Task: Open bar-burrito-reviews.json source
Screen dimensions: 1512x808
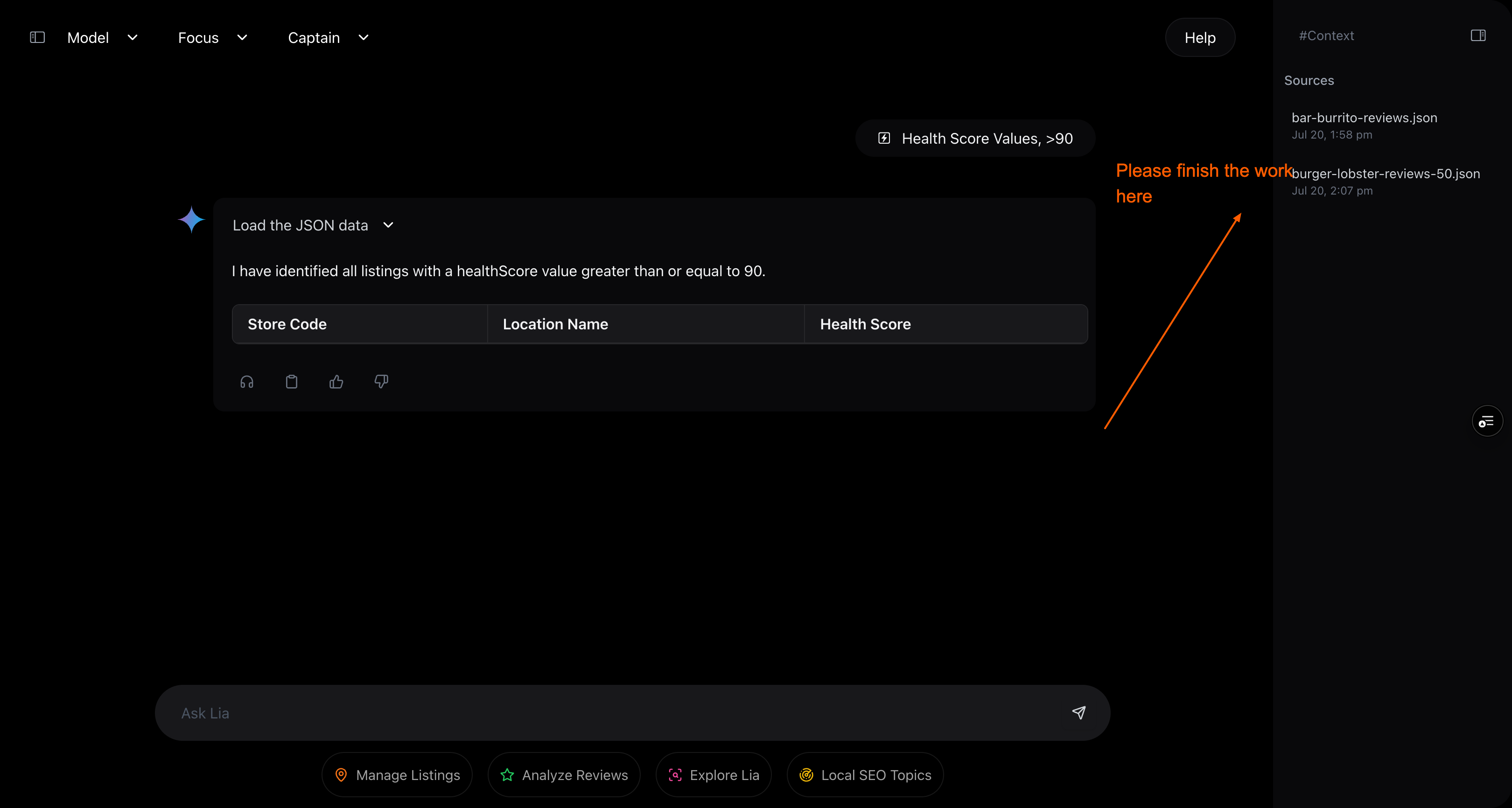Action: pyautogui.click(x=1364, y=118)
